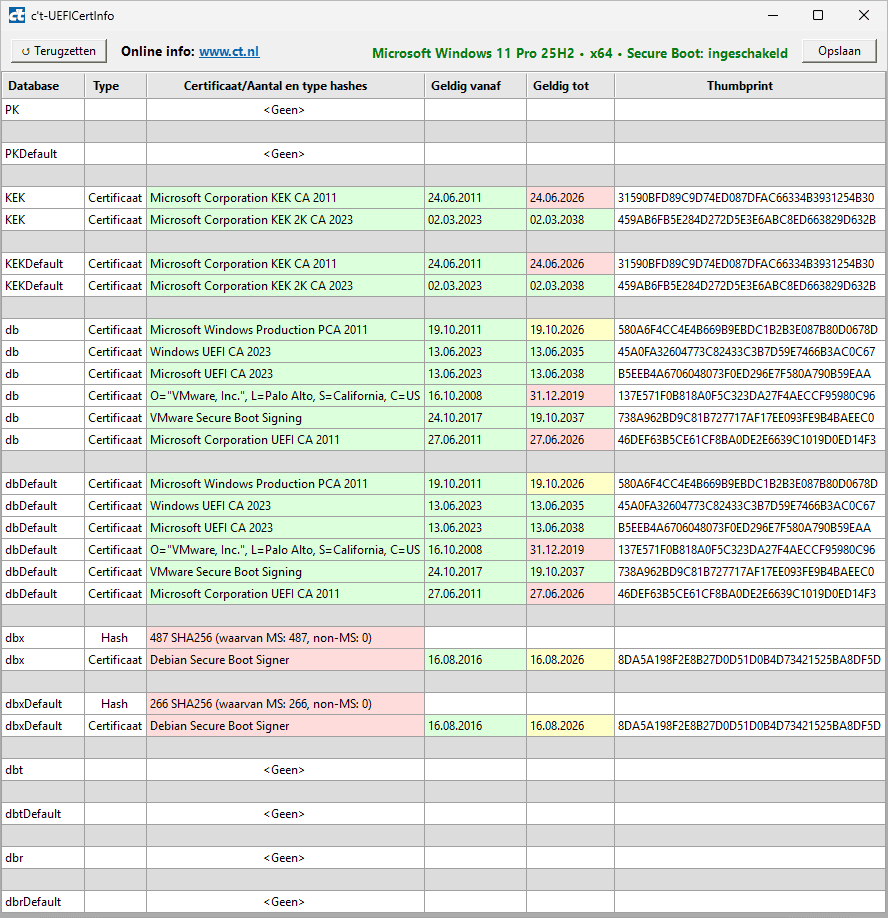Minimize the c't-UEFICertInfo window

point(773,15)
